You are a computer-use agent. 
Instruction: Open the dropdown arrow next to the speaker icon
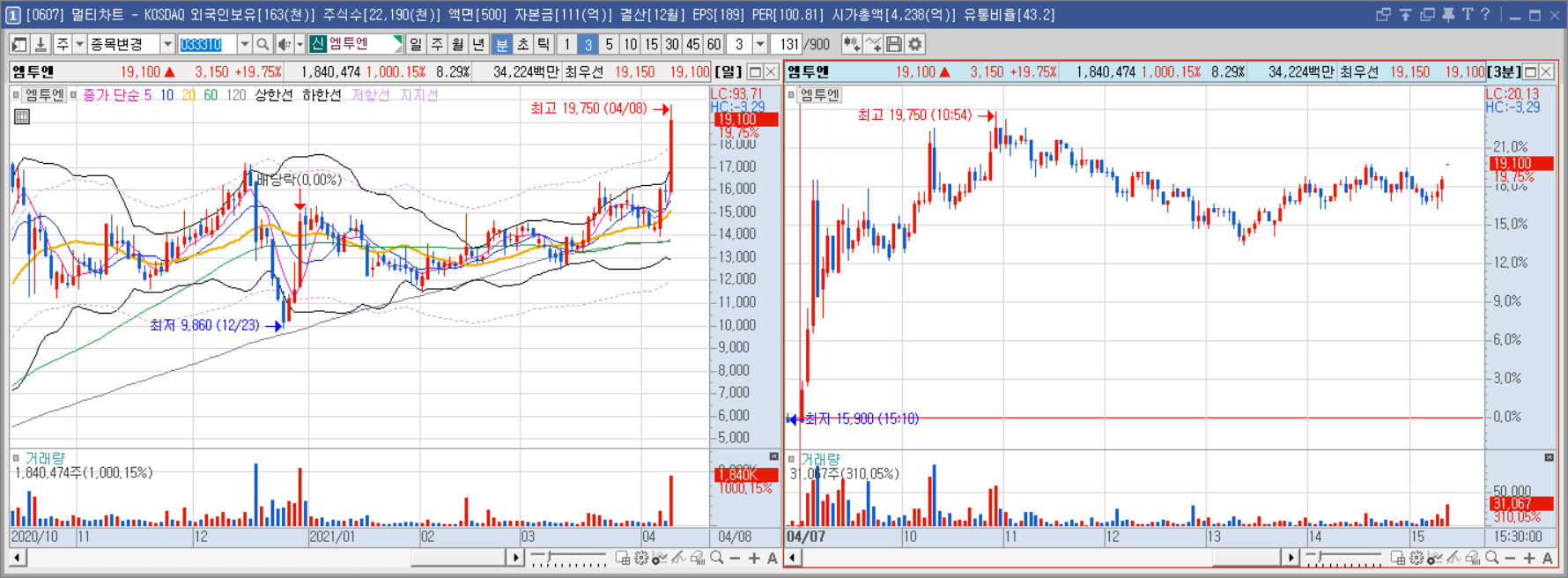[x=300, y=44]
